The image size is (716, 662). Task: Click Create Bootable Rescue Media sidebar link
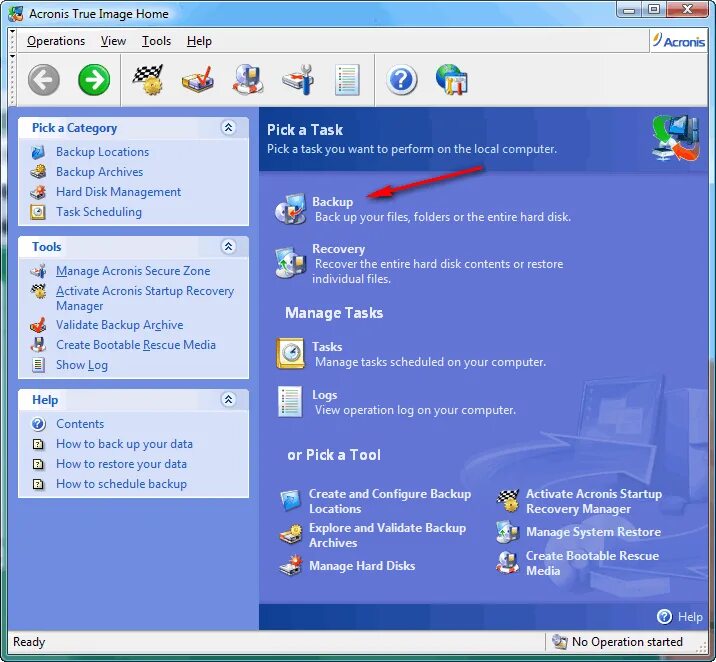pyautogui.click(x=136, y=345)
